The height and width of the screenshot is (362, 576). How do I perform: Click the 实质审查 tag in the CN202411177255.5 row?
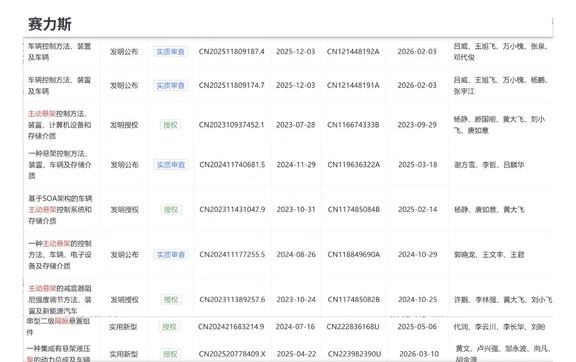point(171,255)
